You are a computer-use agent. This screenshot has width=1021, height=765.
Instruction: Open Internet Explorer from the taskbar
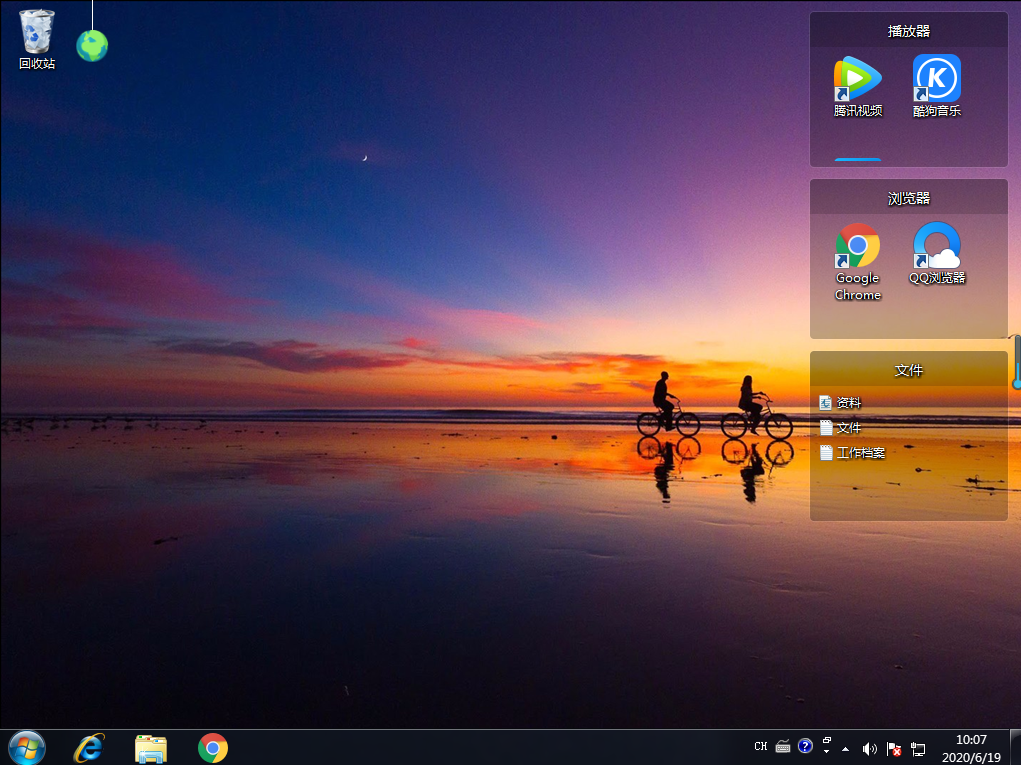tap(89, 747)
